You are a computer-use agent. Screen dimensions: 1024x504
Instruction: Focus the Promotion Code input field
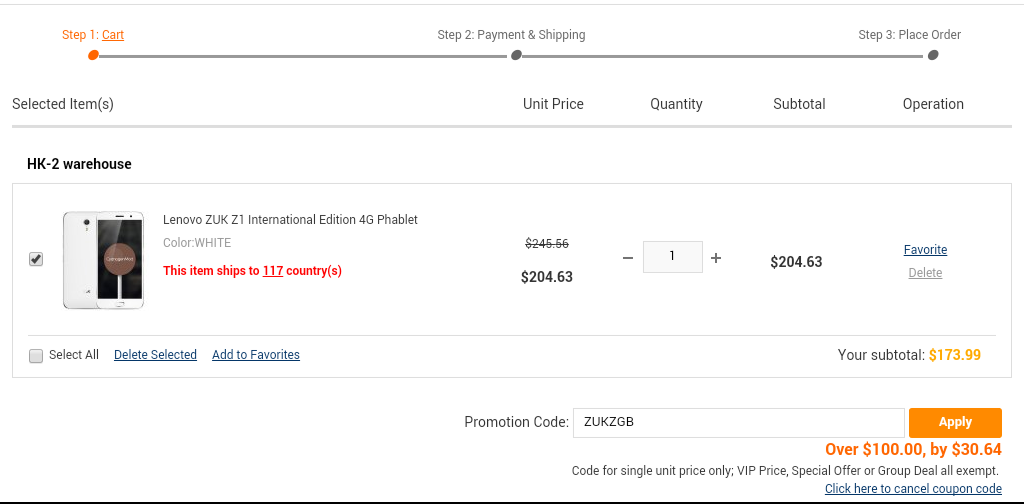tap(739, 422)
